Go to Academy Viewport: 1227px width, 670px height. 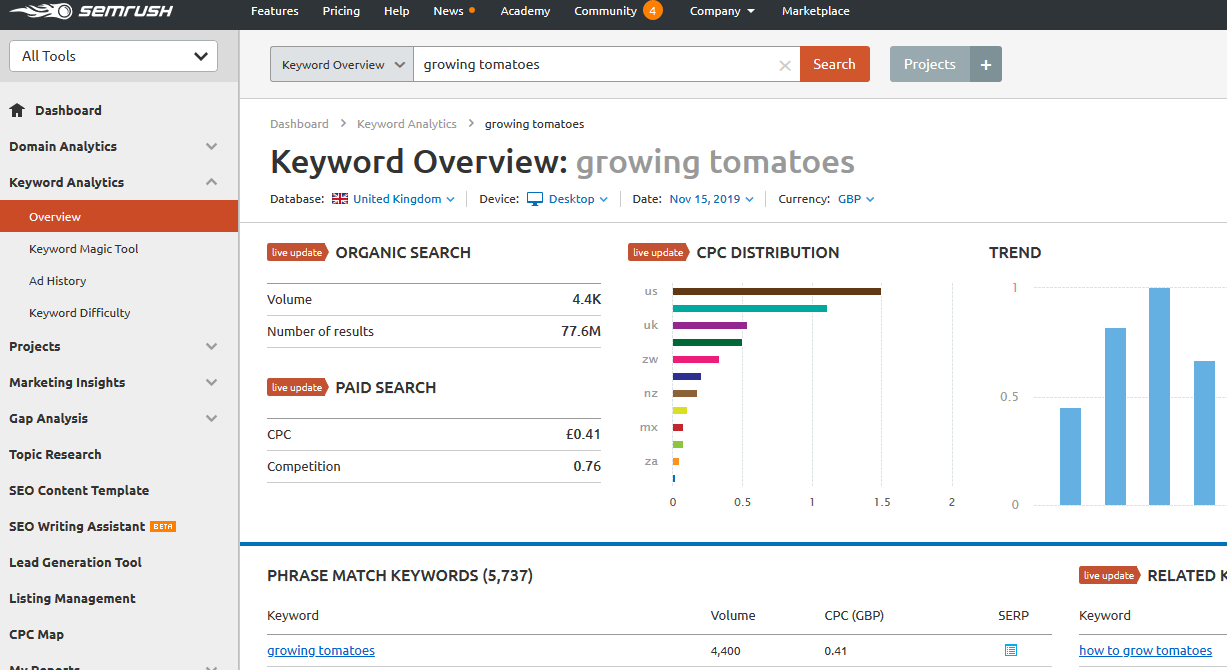(x=525, y=11)
